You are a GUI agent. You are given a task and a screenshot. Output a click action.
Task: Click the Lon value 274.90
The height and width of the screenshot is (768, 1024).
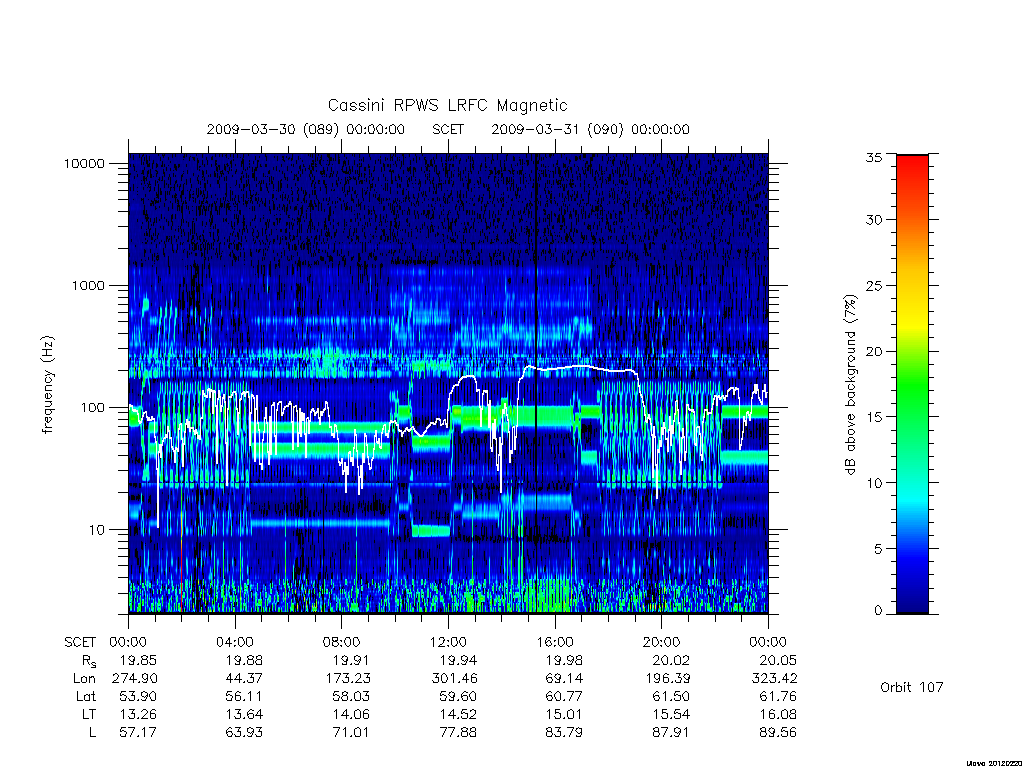(x=135, y=679)
